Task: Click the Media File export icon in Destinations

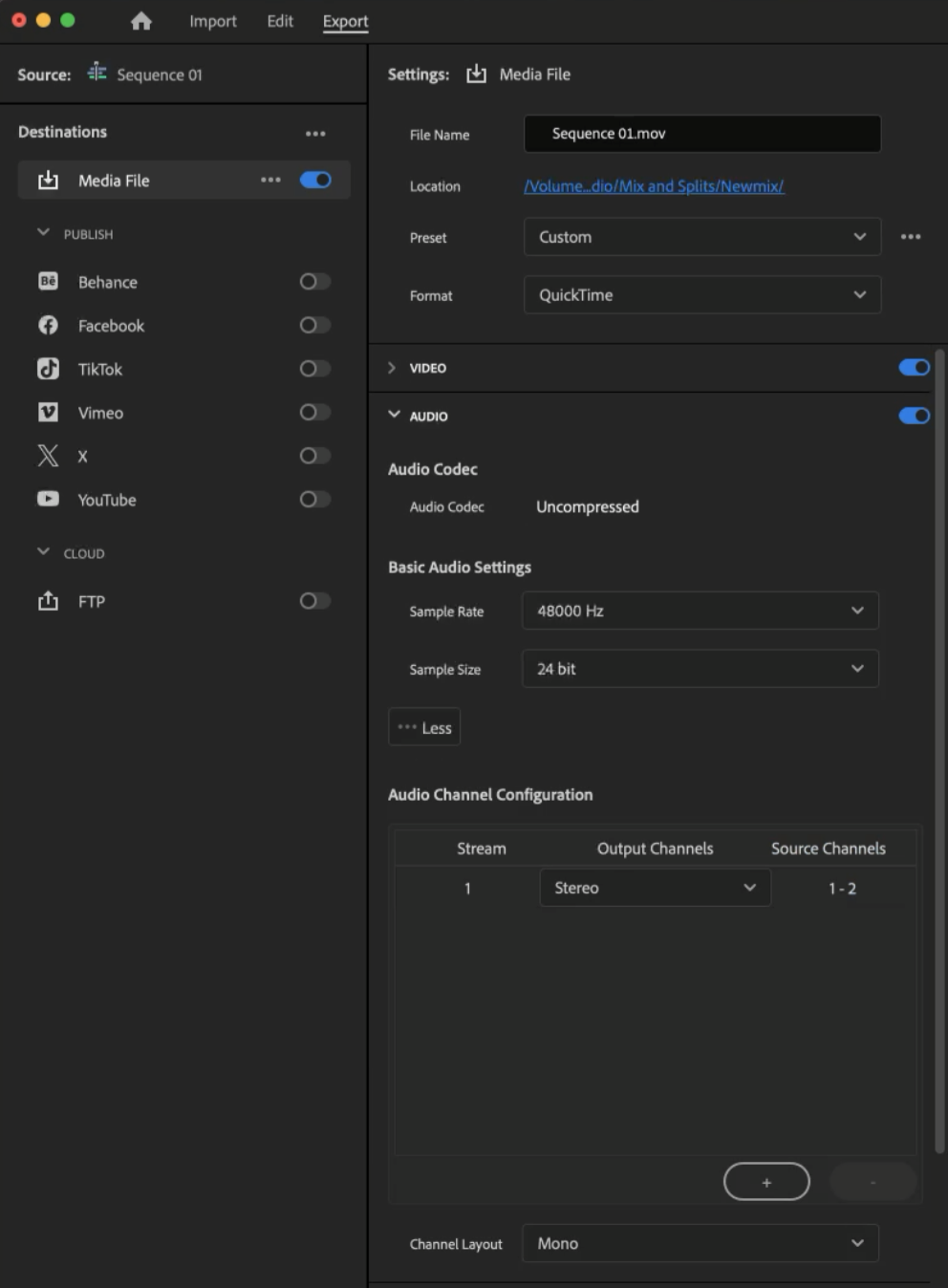Action: pyautogui.click(x=48, y=180)
